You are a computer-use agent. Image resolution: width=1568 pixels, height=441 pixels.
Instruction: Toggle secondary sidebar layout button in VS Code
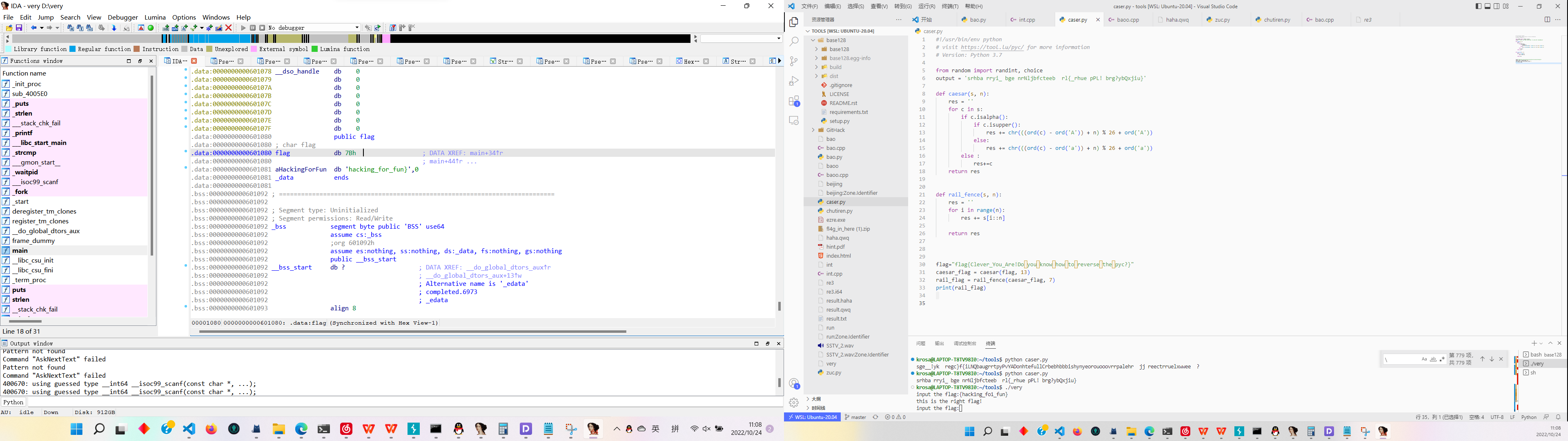point(1497,6)
